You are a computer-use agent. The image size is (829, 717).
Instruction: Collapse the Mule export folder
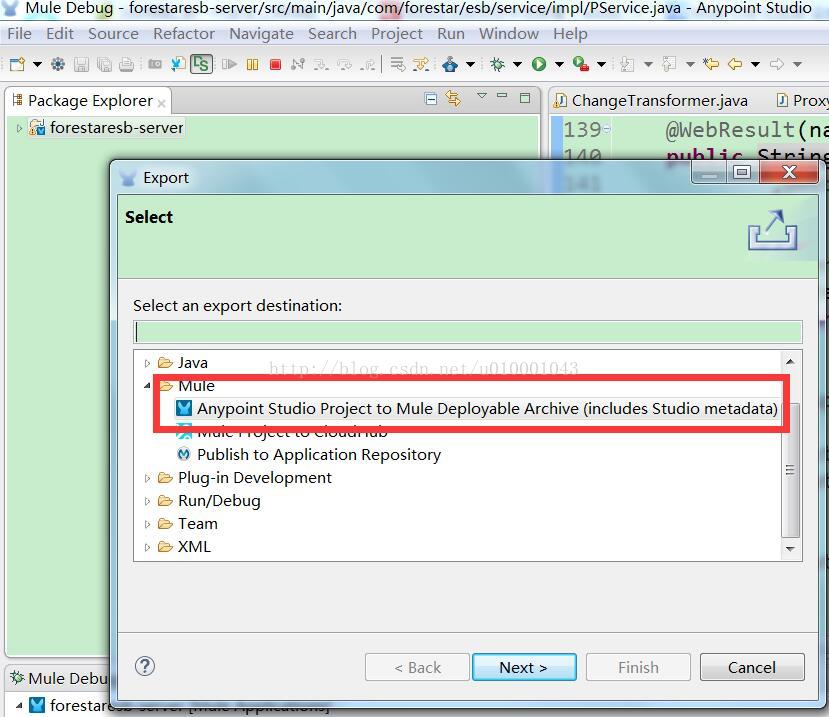click(x=148, y=386)
